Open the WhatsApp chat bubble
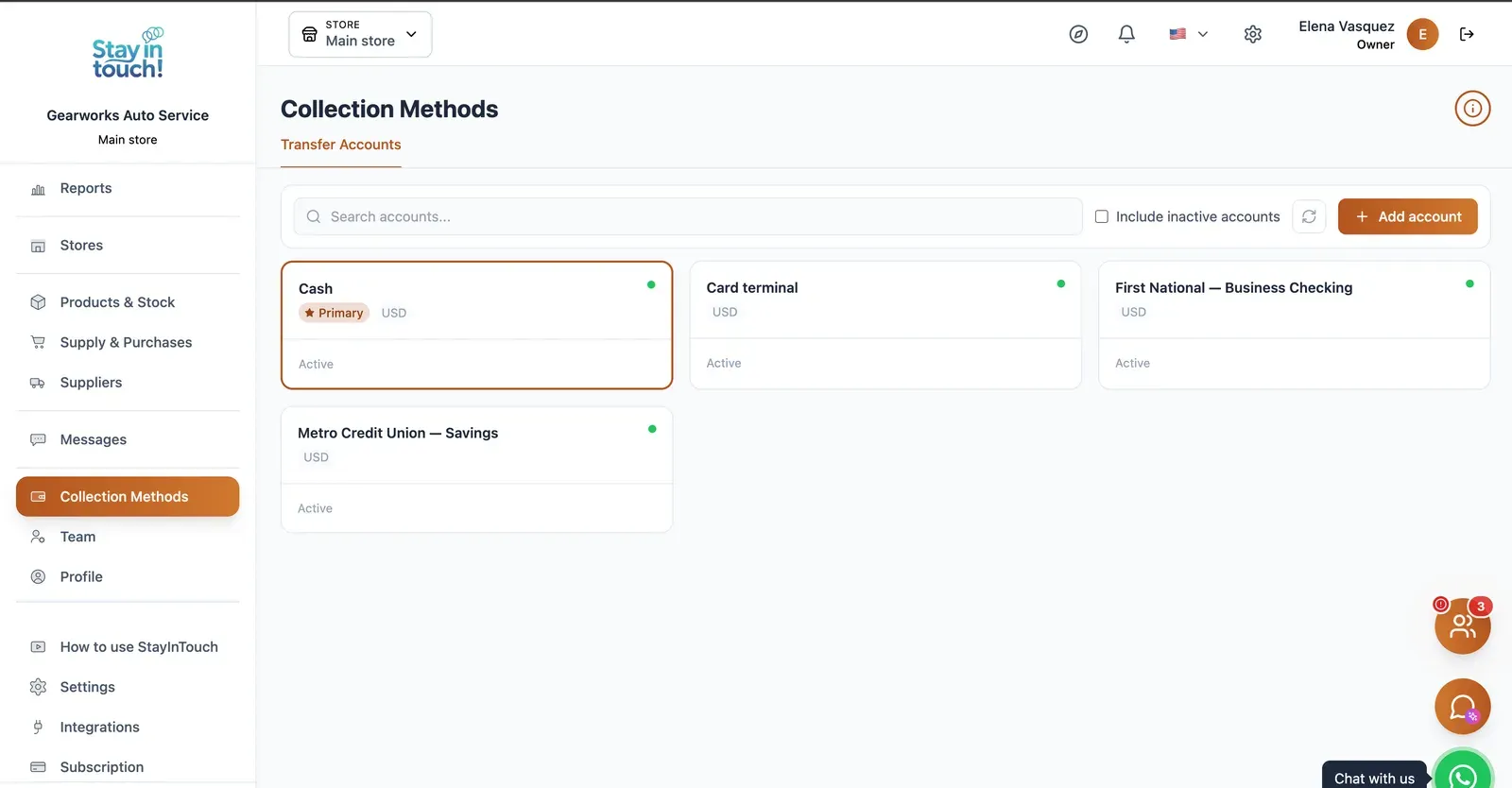 click(1463, 776)
